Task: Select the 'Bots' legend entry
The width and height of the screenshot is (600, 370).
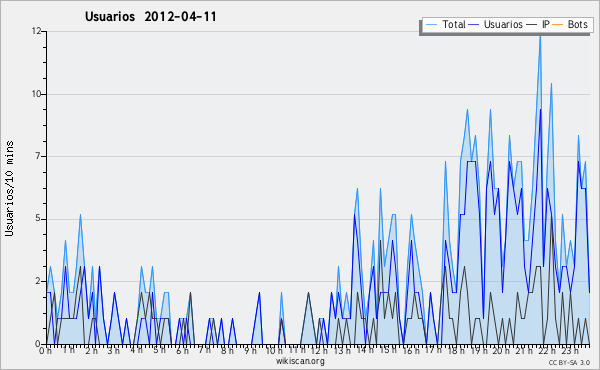Action: pos(577,24)
